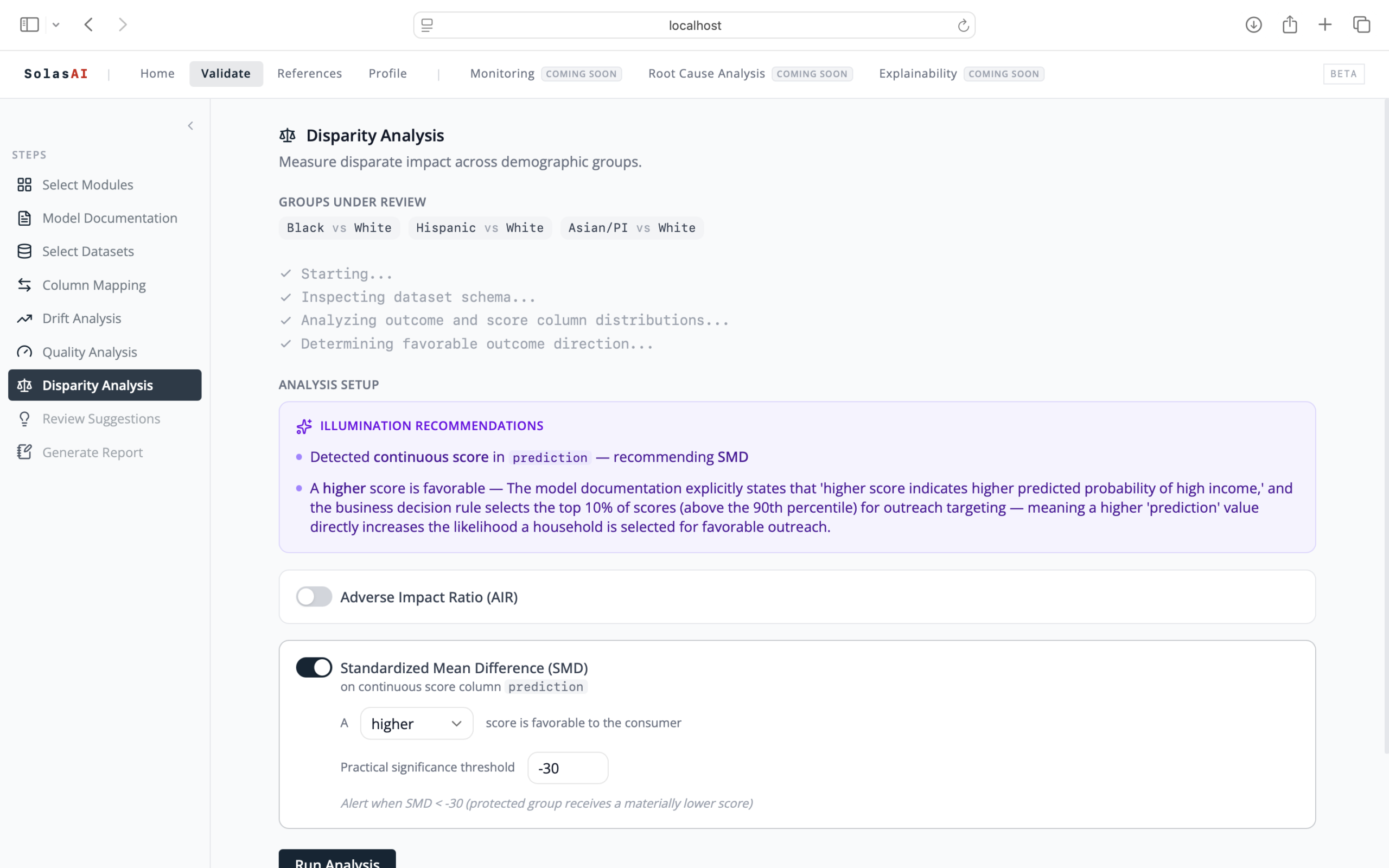Switch to the References tab
1389x868 pixels.
309,73
